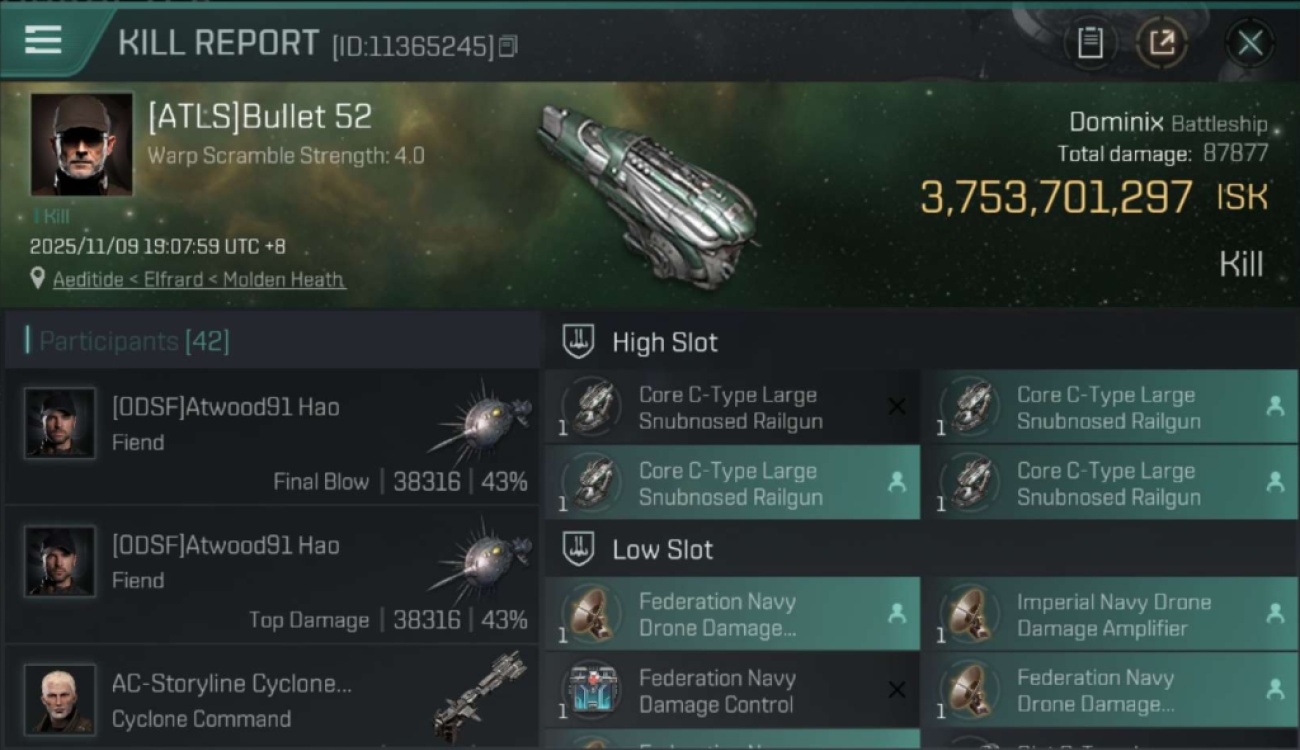The height and width of the screenshot is (750, 1300).
Task: Share the kill report externally
Action: pos(1162,43)
